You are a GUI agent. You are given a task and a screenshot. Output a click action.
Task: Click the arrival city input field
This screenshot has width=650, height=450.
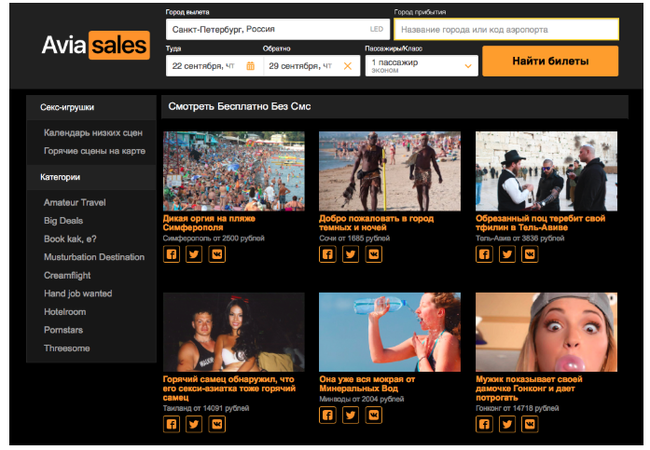(x=505, y=29)
